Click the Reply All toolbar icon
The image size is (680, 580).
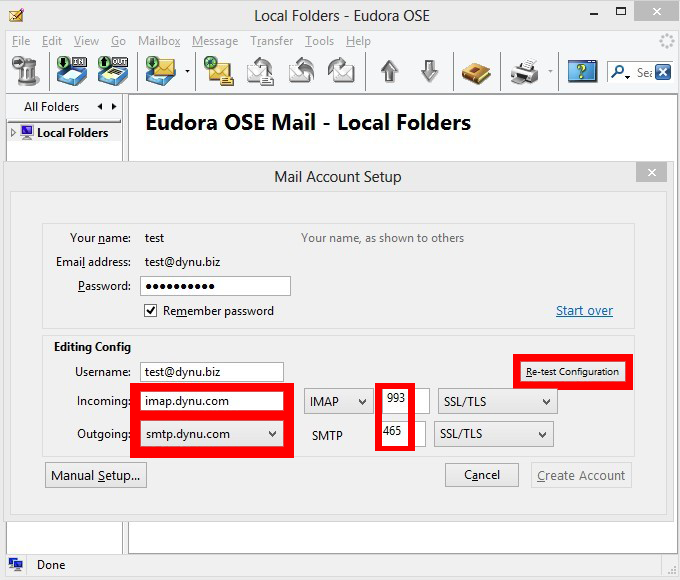tap(301, 71)
